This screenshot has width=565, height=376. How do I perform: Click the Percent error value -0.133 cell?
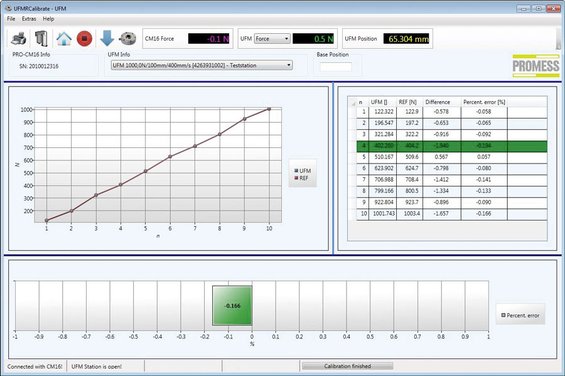484,191
